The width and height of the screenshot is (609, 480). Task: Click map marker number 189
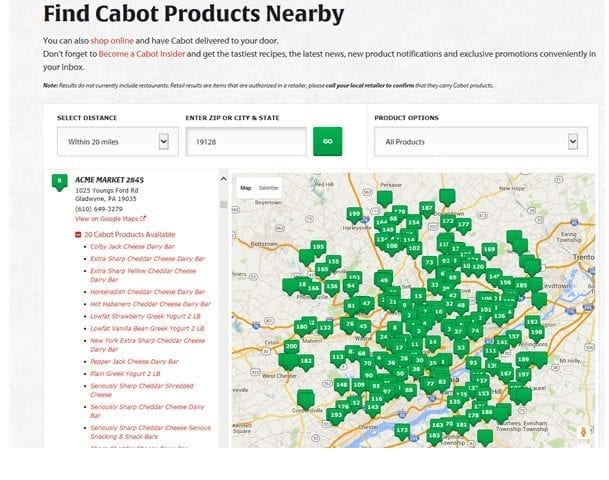point(524,360)
